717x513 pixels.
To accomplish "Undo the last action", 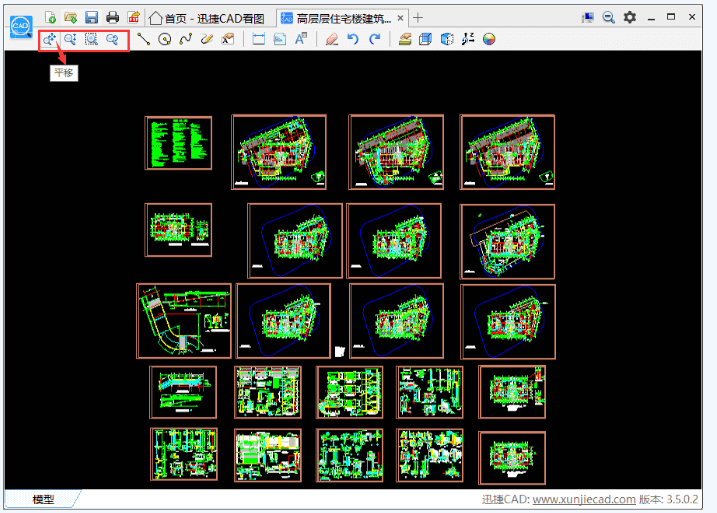I will click(x=353, y=40).
